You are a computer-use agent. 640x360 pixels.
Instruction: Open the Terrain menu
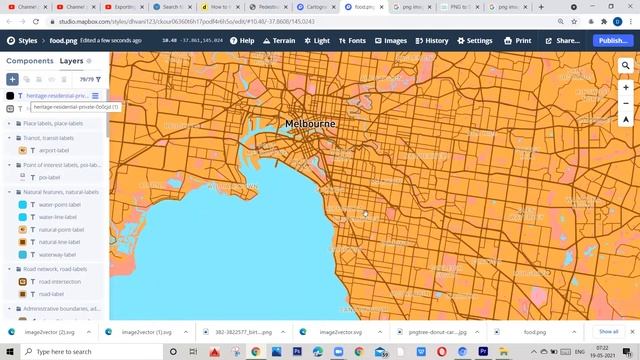[279, 40]
